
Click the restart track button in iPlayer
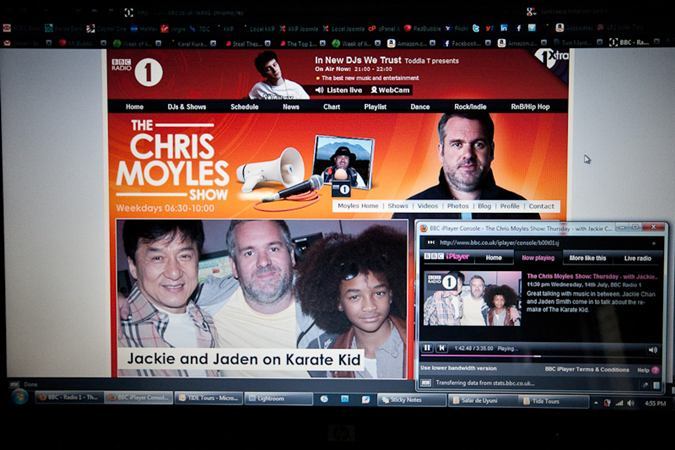pos(441,348)
